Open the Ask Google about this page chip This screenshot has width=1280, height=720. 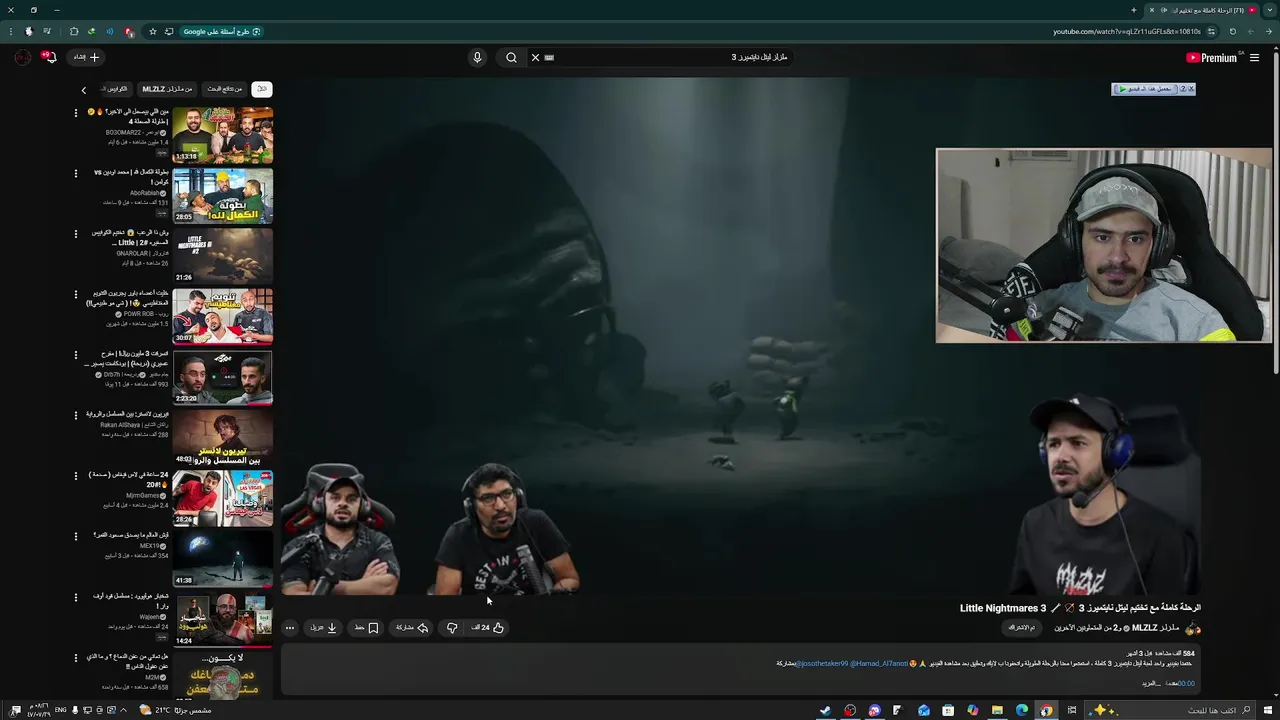click(x=221, y=31)
